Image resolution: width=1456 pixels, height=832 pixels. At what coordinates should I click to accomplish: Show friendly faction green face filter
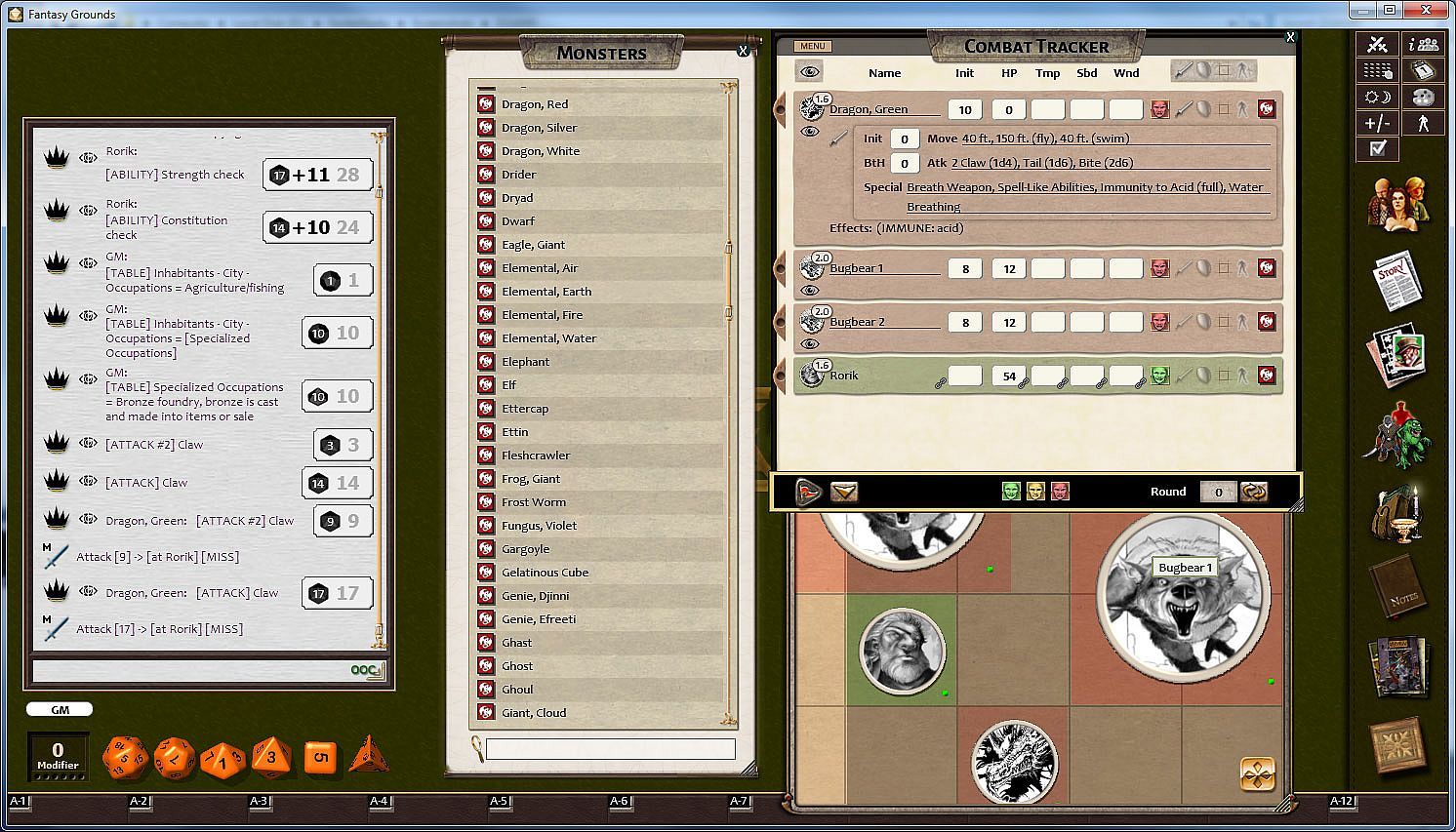pos(1011,492)
